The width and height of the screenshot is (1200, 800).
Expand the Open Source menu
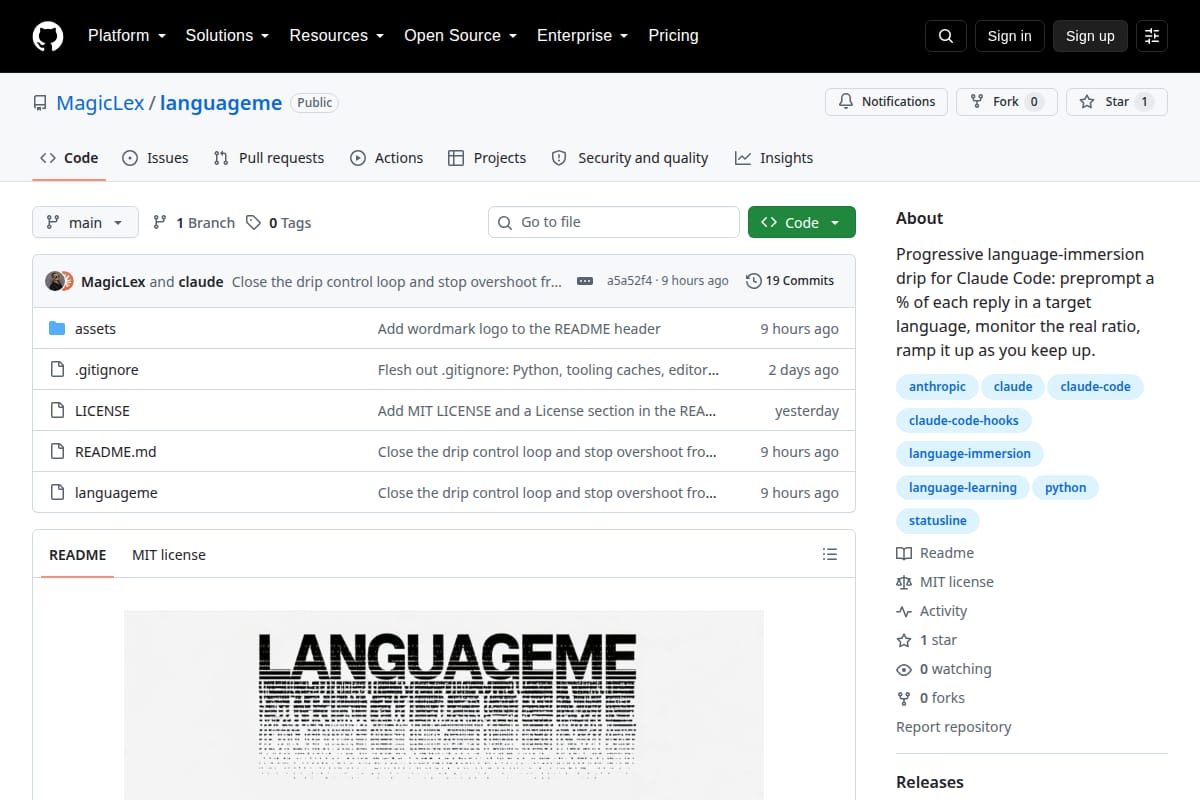pyautogui.click(x=460, y=35)
